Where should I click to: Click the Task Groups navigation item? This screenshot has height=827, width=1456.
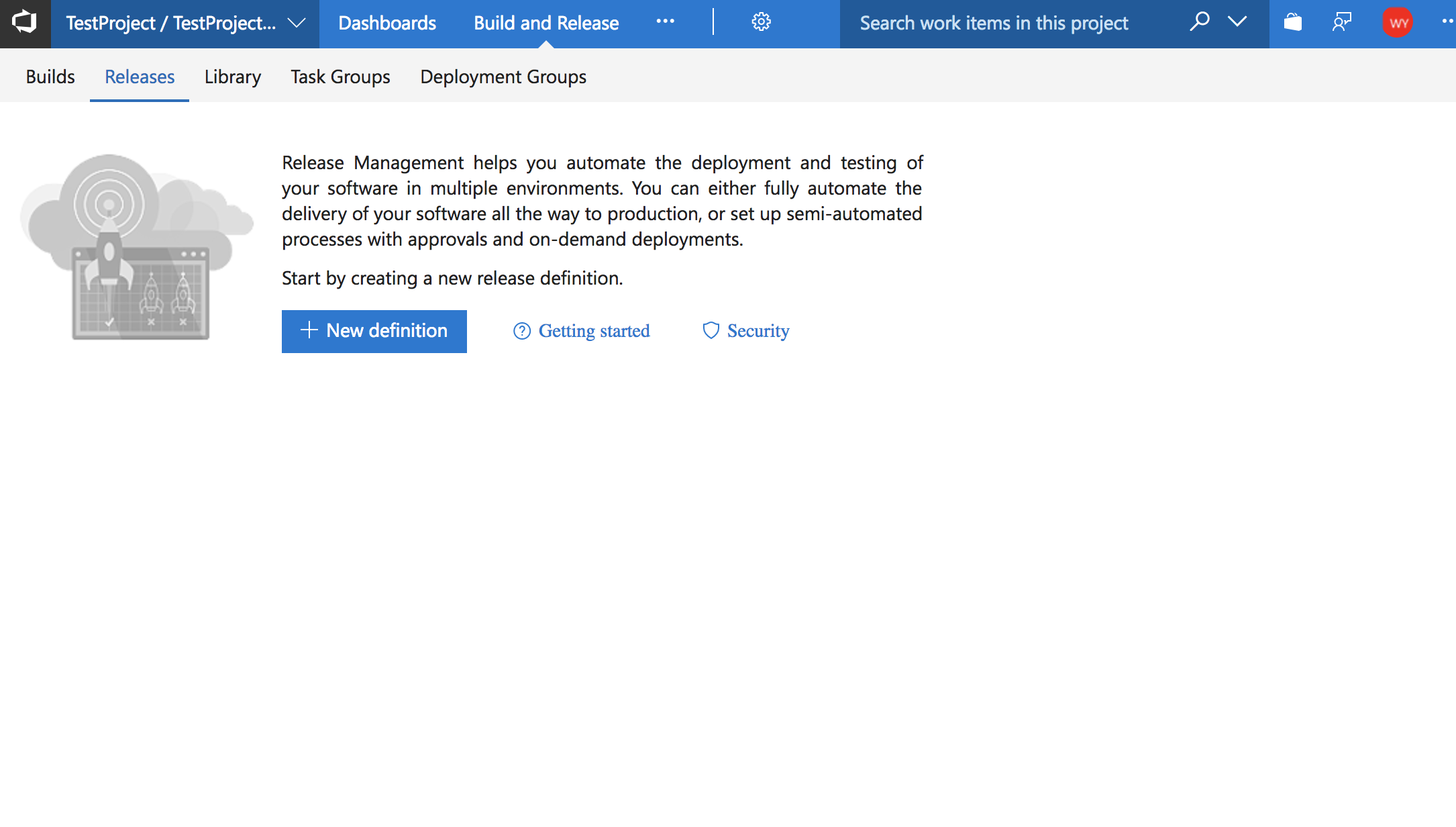(340, 76)
